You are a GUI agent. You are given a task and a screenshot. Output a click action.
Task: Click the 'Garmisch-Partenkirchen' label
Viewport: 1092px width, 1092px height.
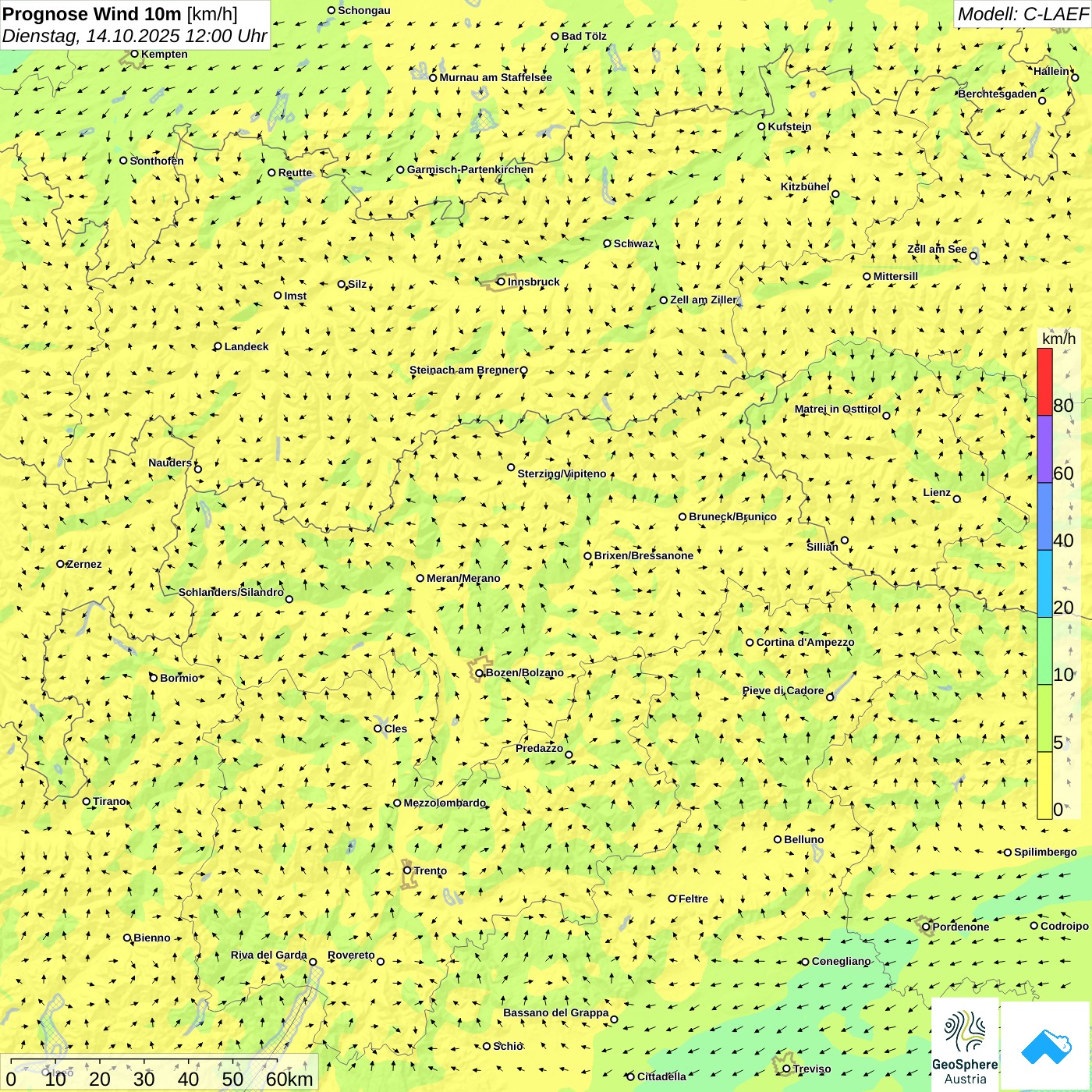pos(470,169)
